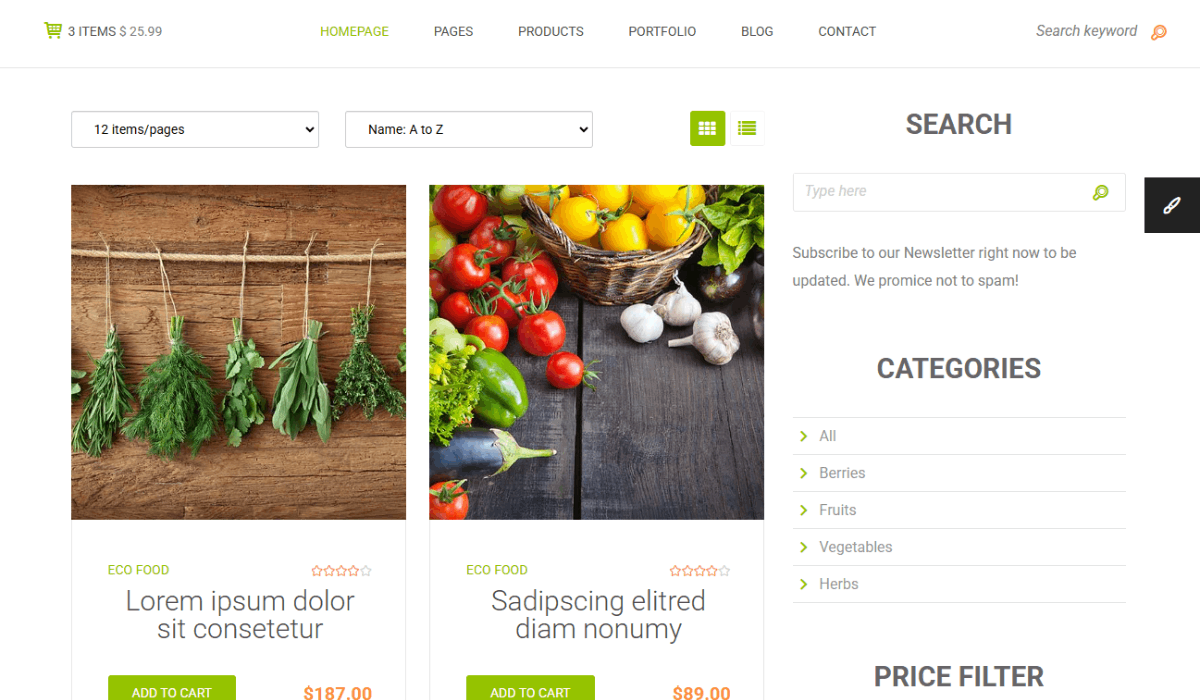Click the sidebar search magnifier icon
The width and height of the screenshot is (1200, 700).
(x=1101, y=192)
